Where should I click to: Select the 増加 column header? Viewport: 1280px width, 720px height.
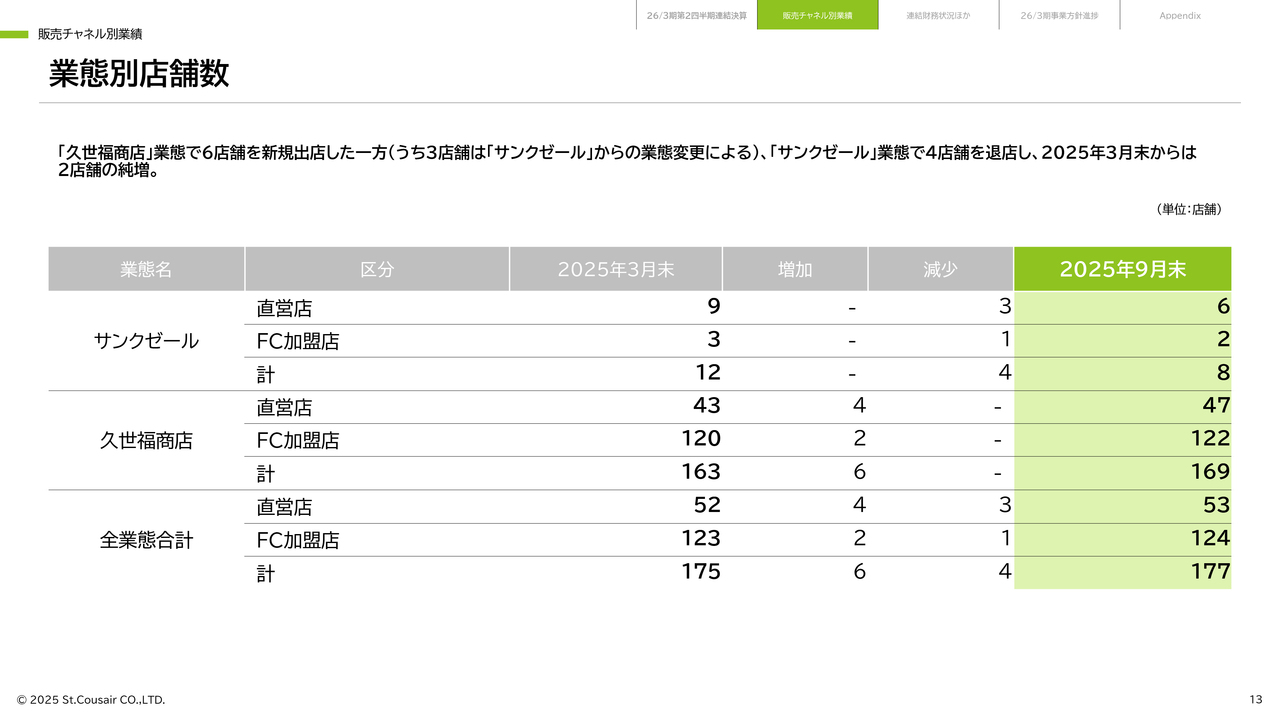pos(795,269)
